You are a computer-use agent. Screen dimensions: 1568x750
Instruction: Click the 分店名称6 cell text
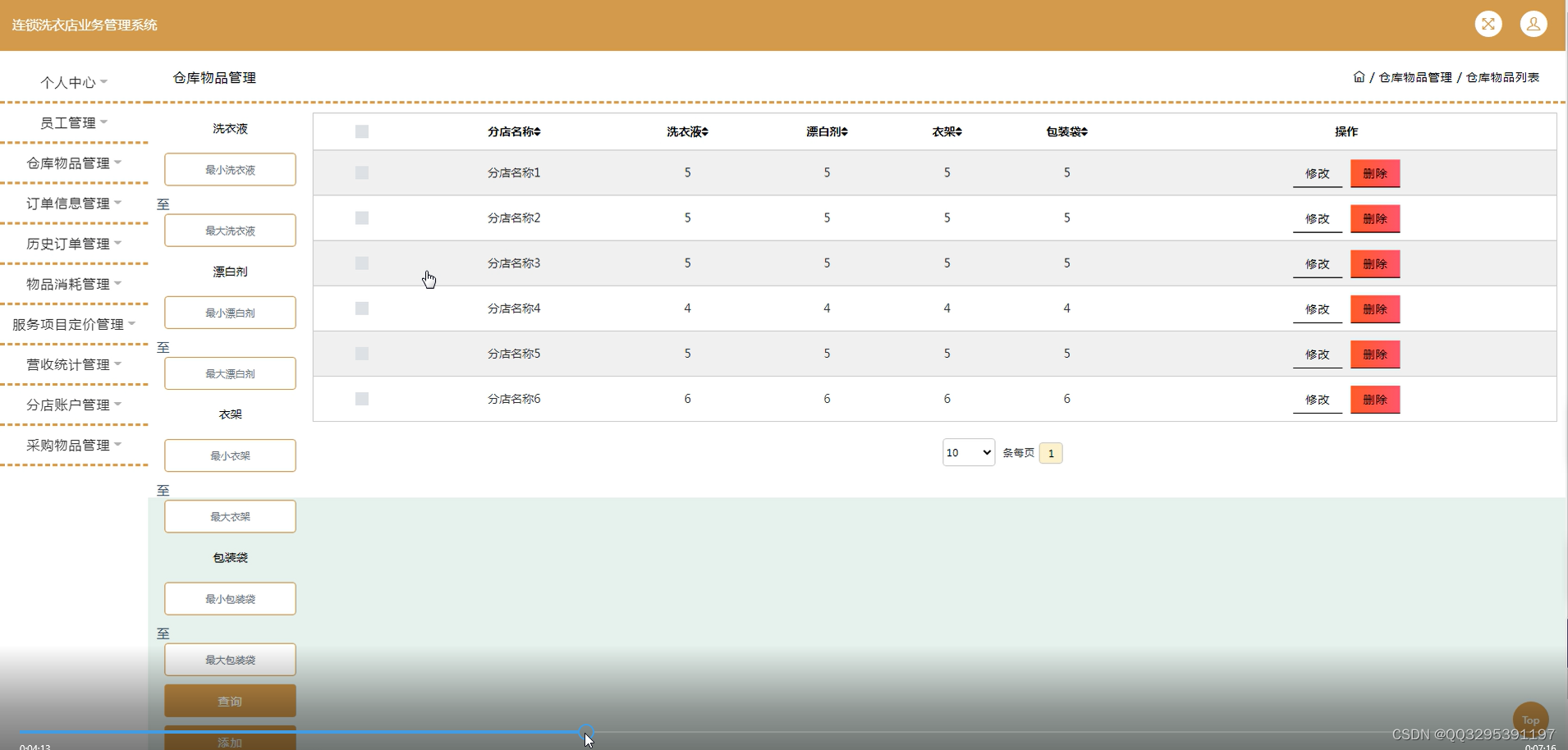click(514, 399)
